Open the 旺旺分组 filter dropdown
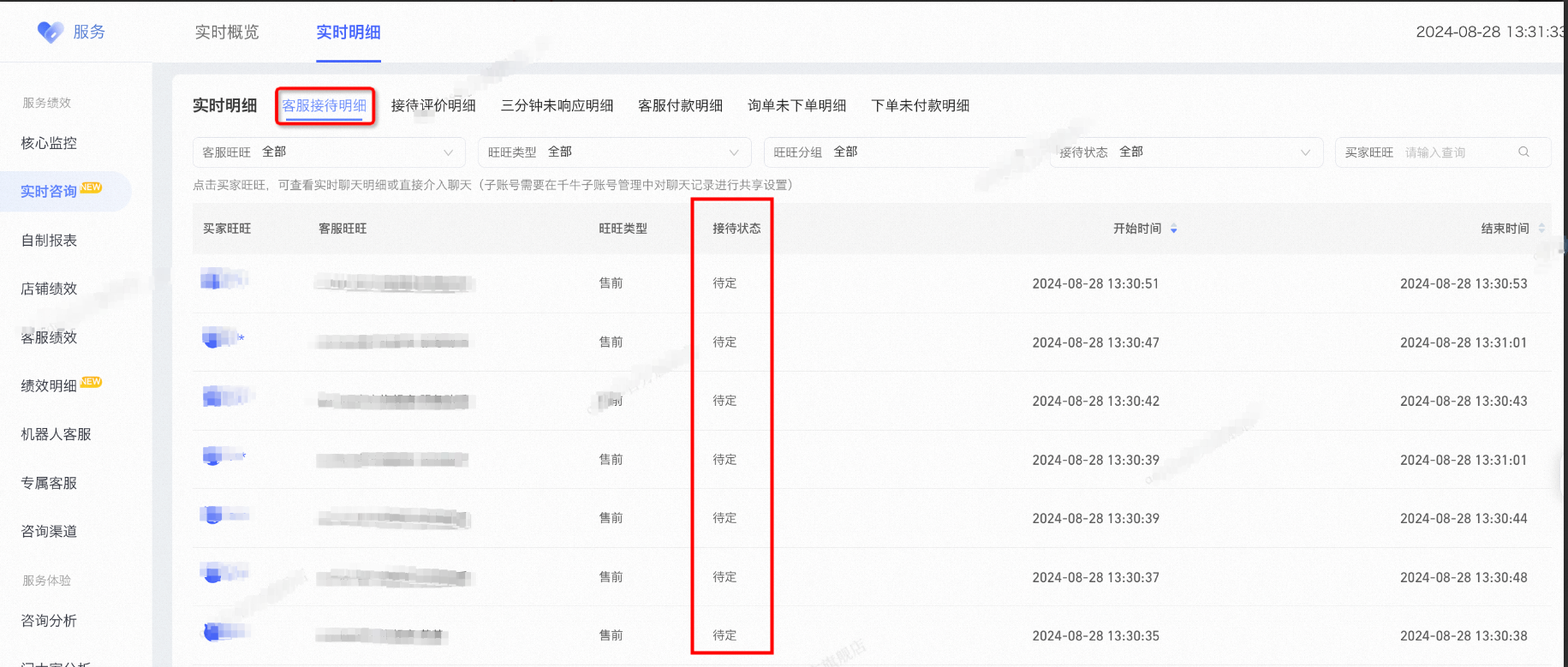 tap(900, 152)
